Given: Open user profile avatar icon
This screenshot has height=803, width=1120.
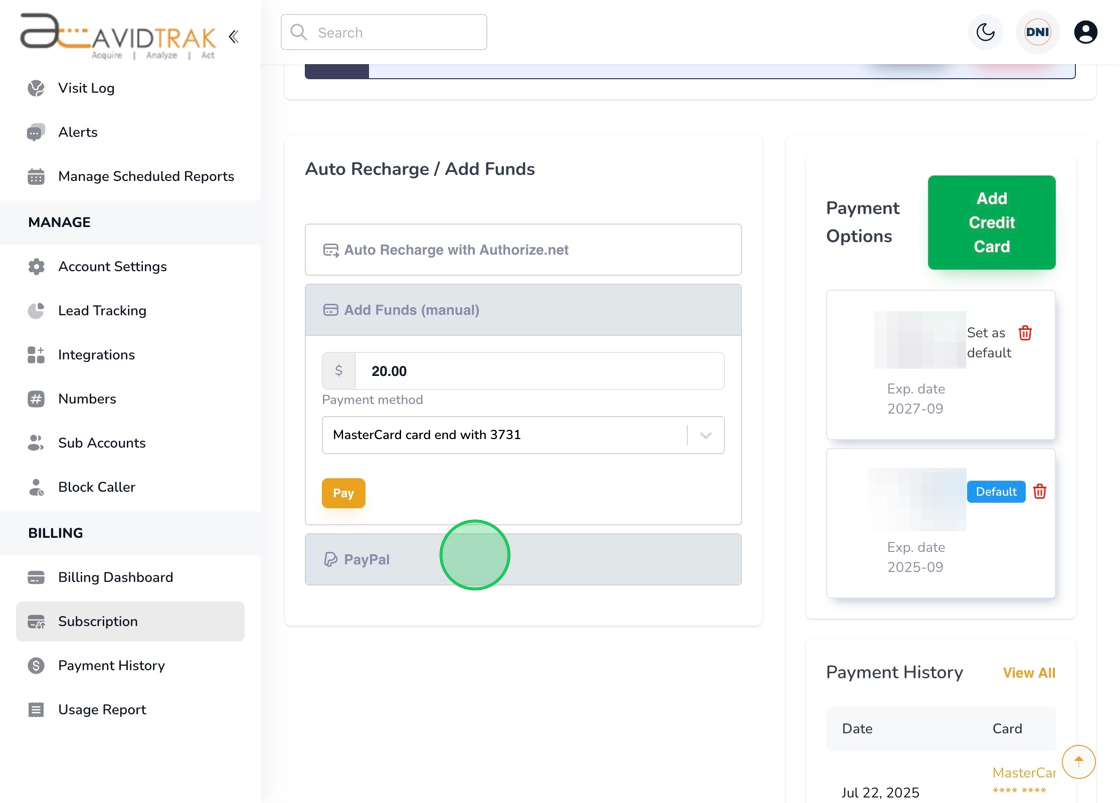Looking at the screenshot, I should coord(1086,32).
